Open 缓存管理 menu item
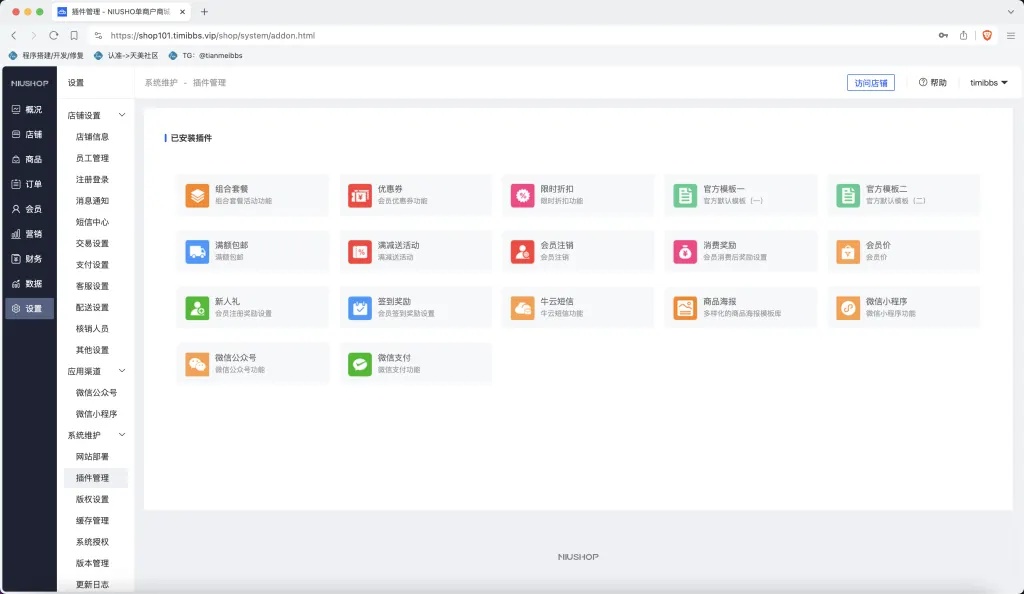This screenshot has height=594, width=1024. click(92, 520)
